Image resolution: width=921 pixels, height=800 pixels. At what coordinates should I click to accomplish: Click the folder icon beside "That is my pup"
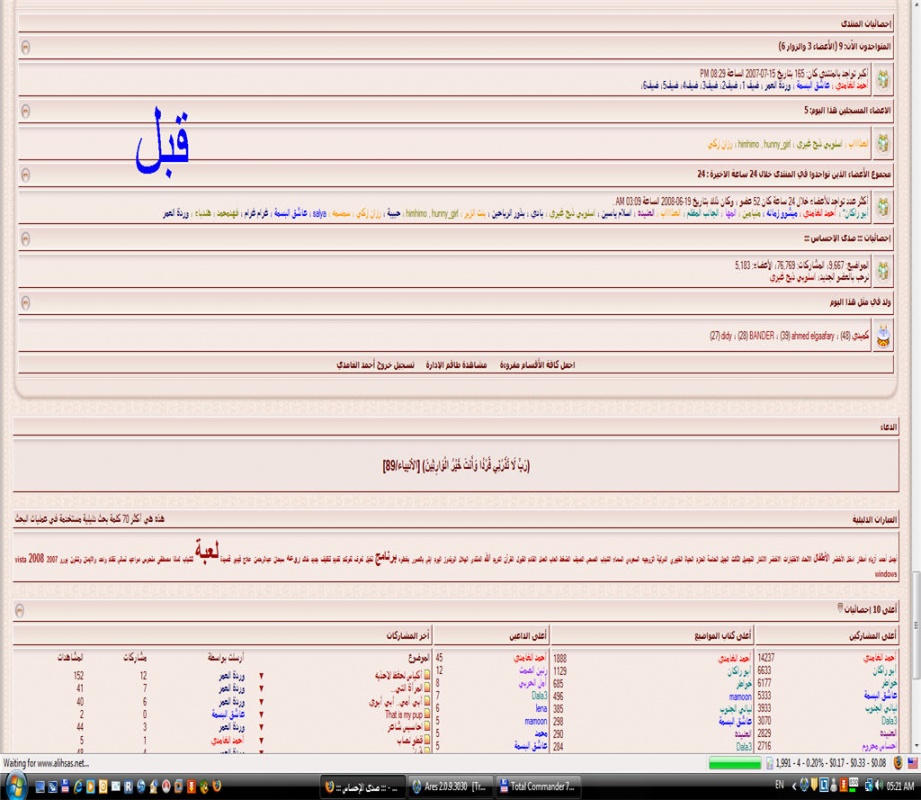tap(428, 715)
